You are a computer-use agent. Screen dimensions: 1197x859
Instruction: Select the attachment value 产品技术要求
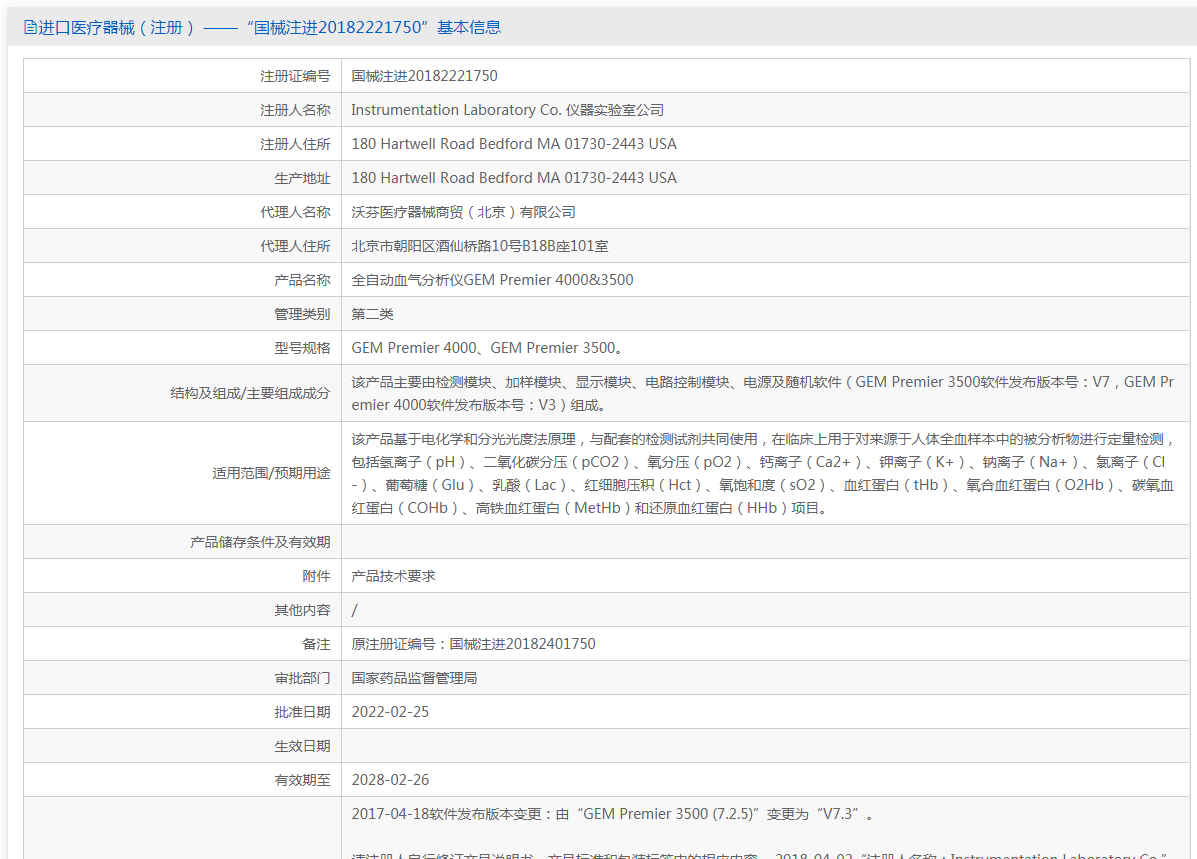(x=393, y=576)
